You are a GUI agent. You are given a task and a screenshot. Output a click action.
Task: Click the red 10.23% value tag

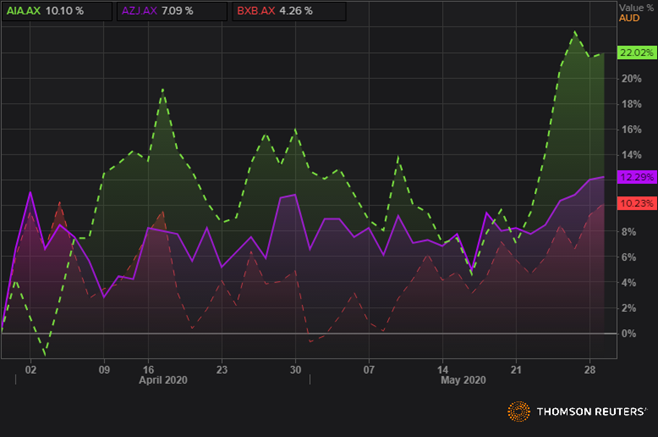click(x=637, y=204)
